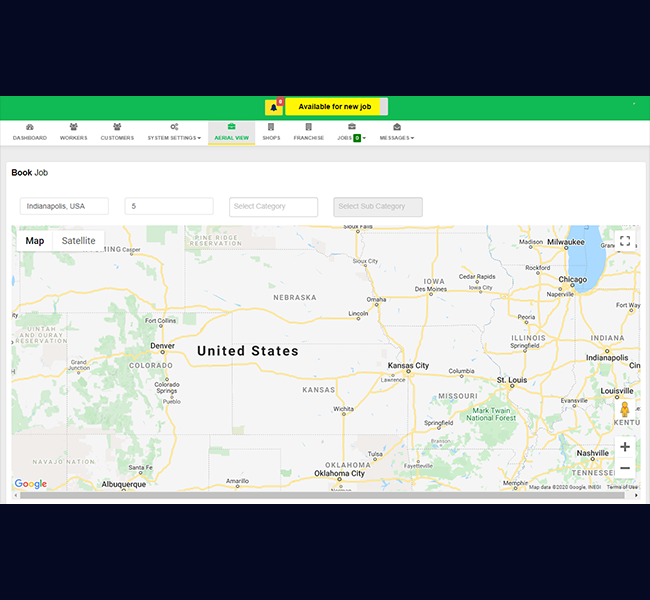Click St. Louis on the map
This screenshot has height=600, width=650.
(x=512, y=380)
